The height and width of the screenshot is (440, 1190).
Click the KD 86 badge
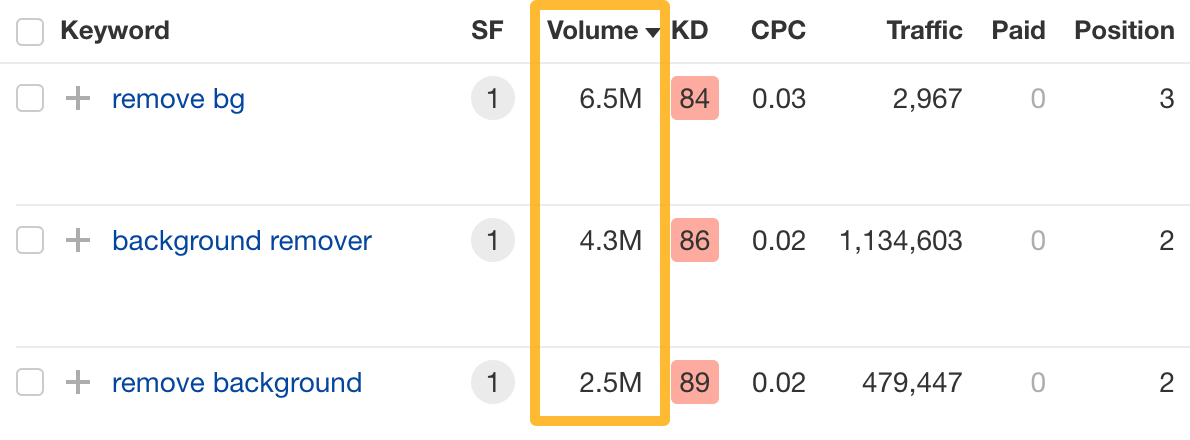tap(695, 241)
